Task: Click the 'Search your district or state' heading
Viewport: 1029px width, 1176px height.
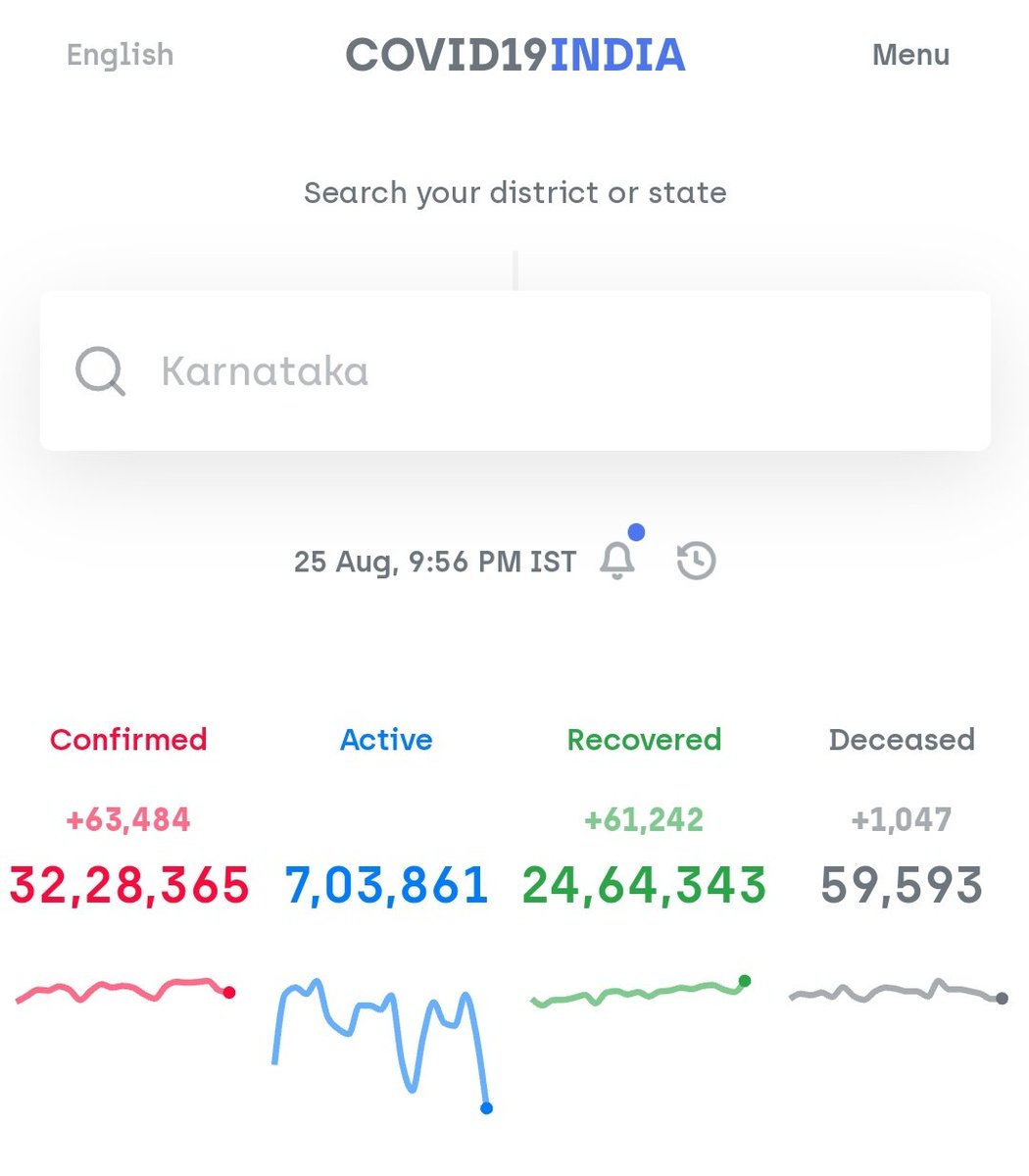Action: (514, 193)
